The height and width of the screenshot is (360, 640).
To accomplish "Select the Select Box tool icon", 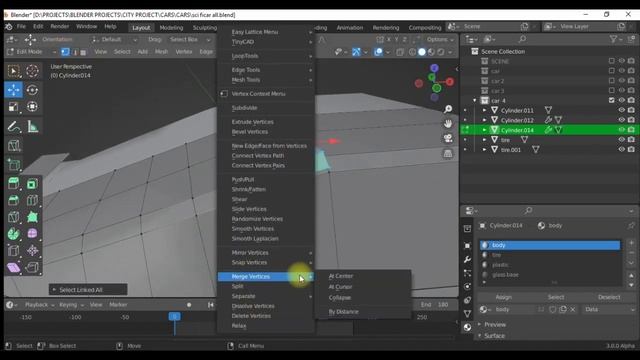I will coord(13,71).
